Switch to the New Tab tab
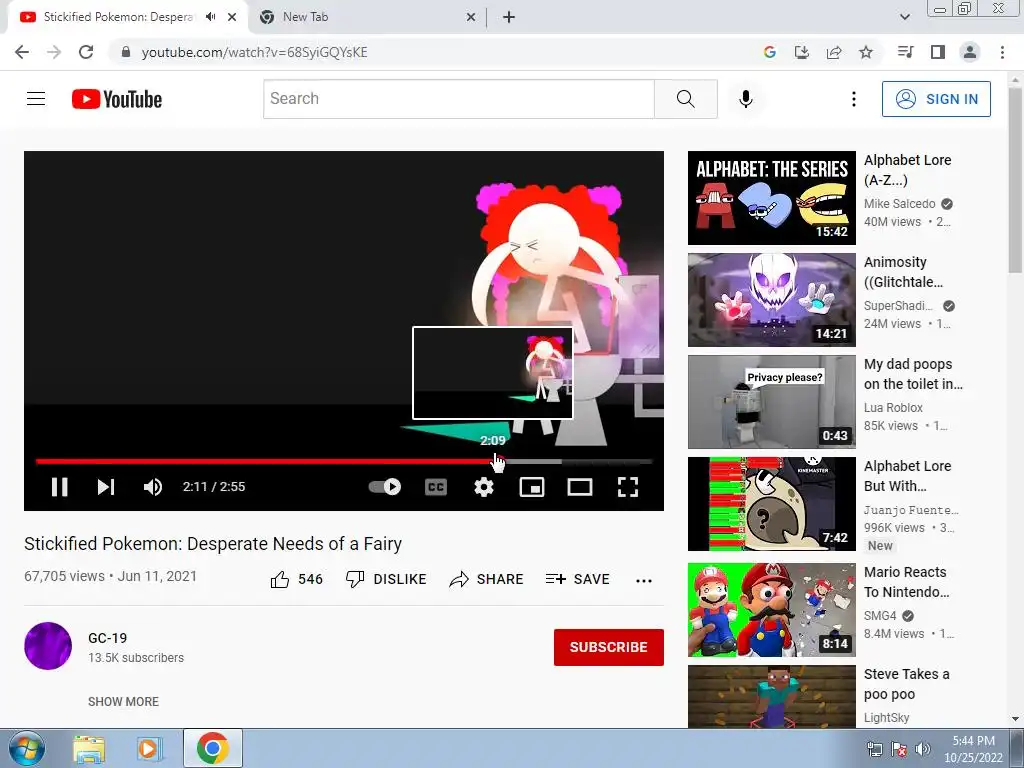 coord(305,17)
